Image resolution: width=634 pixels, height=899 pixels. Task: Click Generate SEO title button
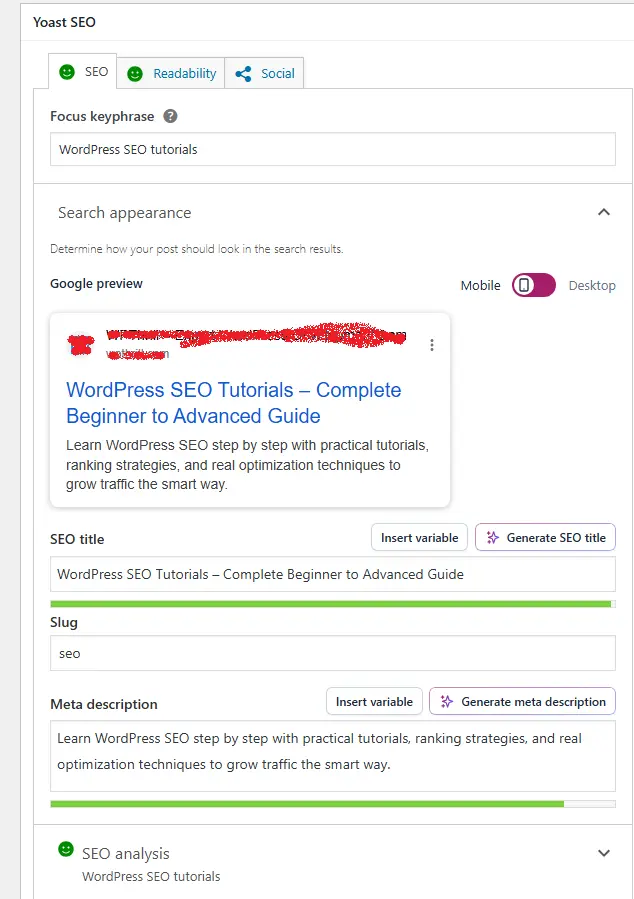pyautogui.click(x=545, y=538)
